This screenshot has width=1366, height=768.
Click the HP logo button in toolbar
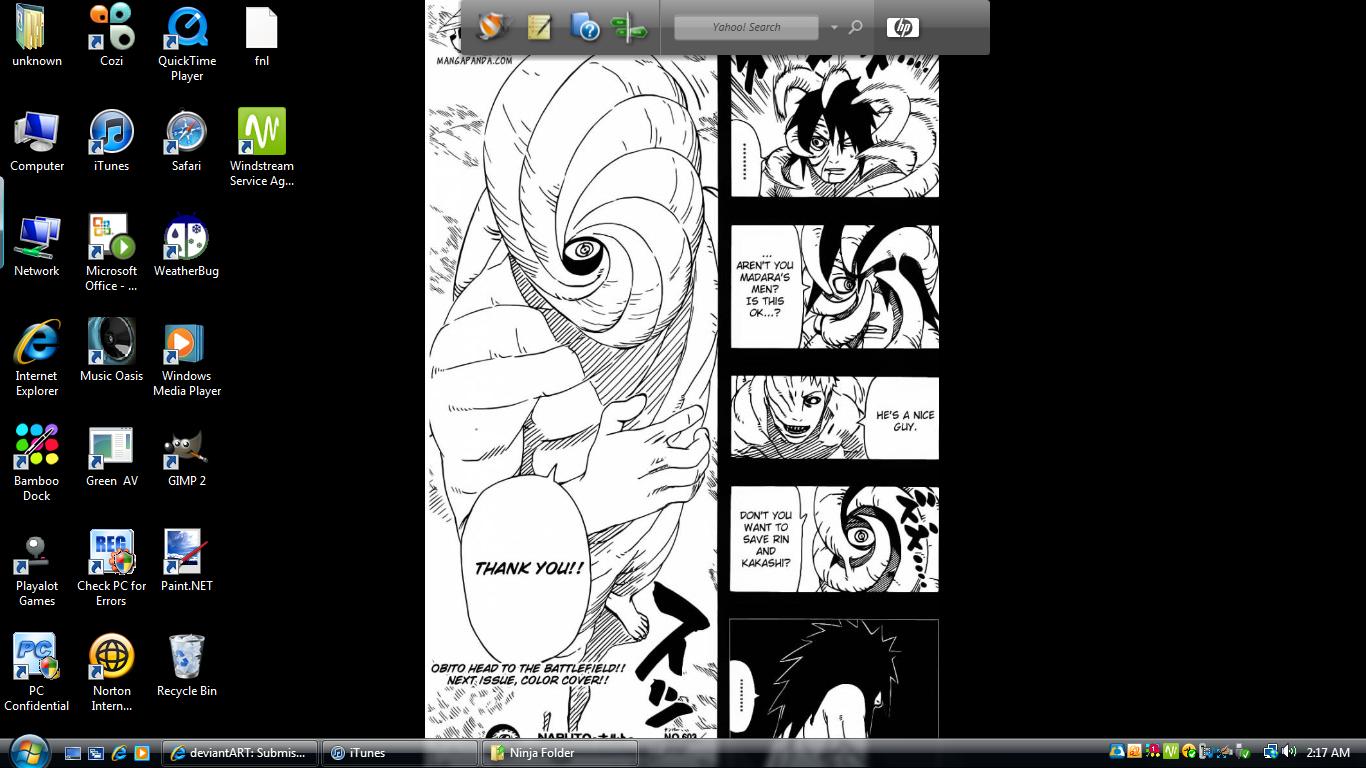pos(902,27)
